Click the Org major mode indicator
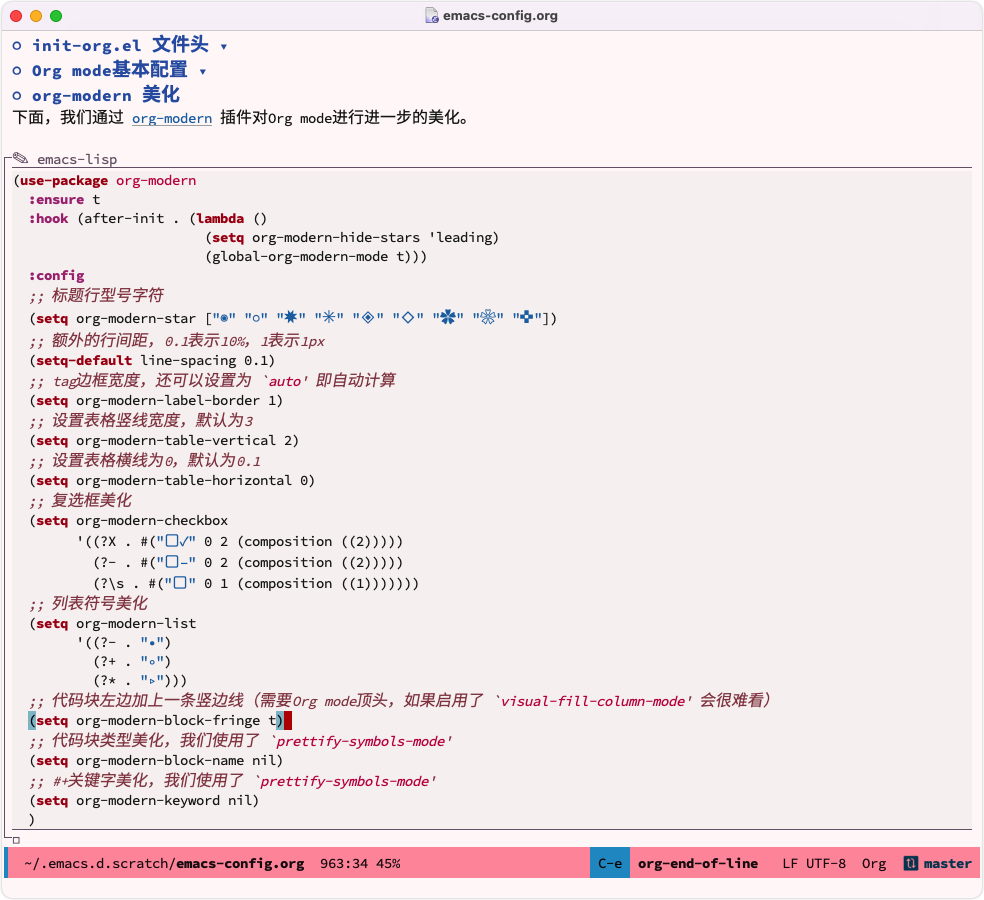This screenshot has height=900, width=984. 874,864
